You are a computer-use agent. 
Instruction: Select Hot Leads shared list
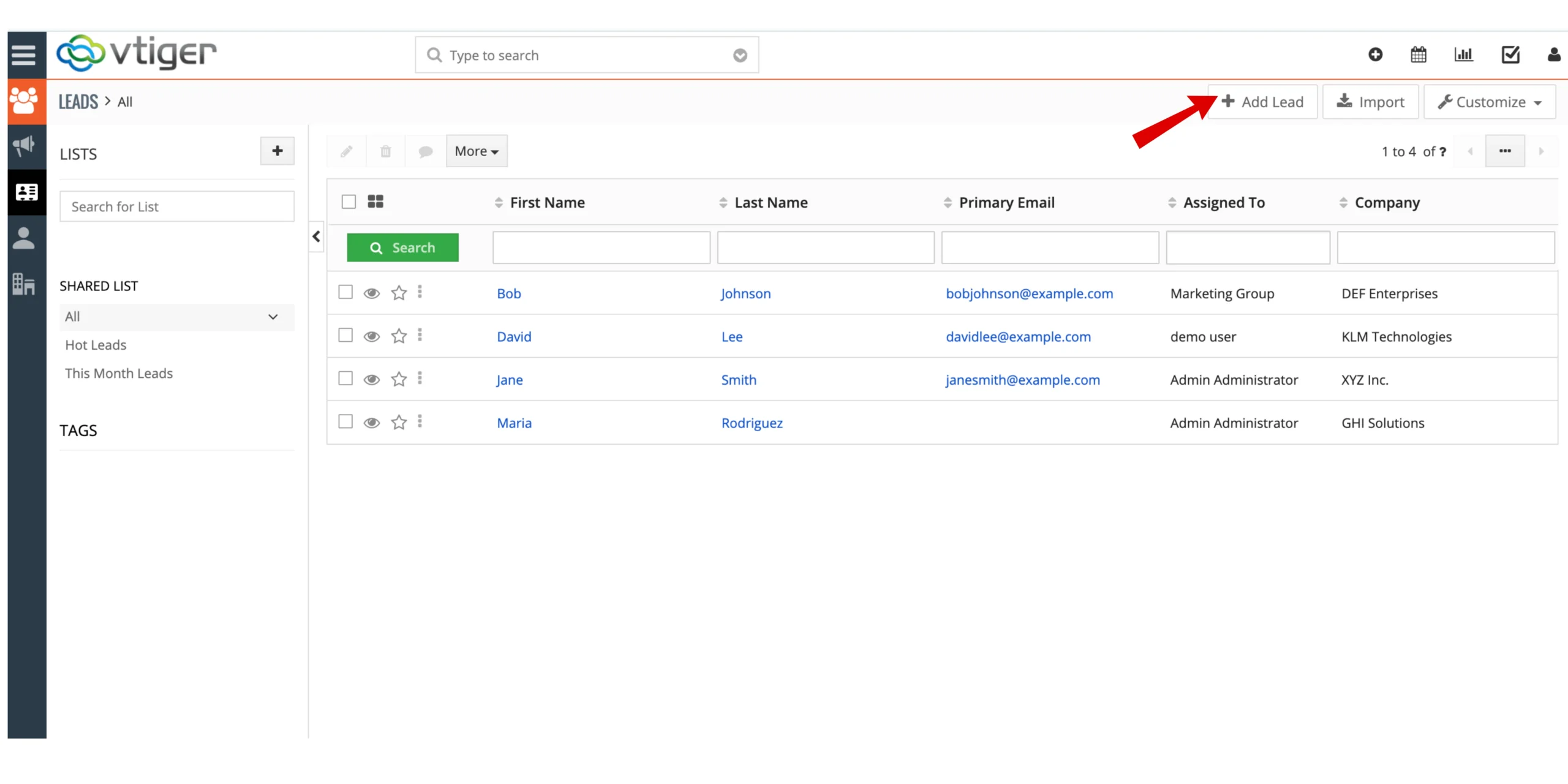pyautogui.click(x=96, y=345)
